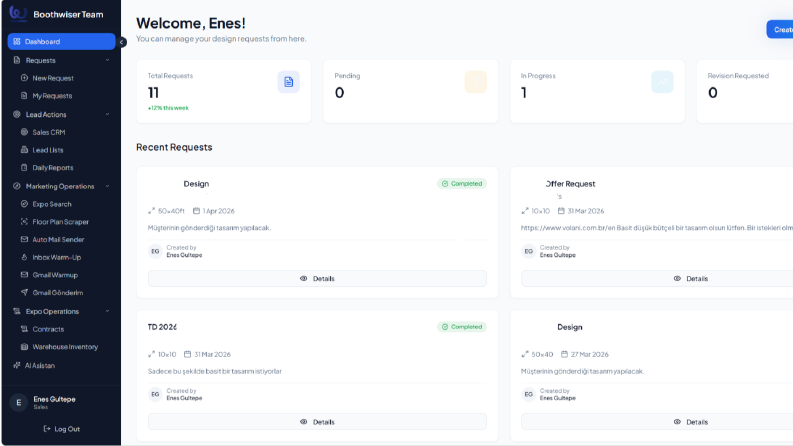
Task: Collapse the Requests section chevron
Action: click(107, 60)
